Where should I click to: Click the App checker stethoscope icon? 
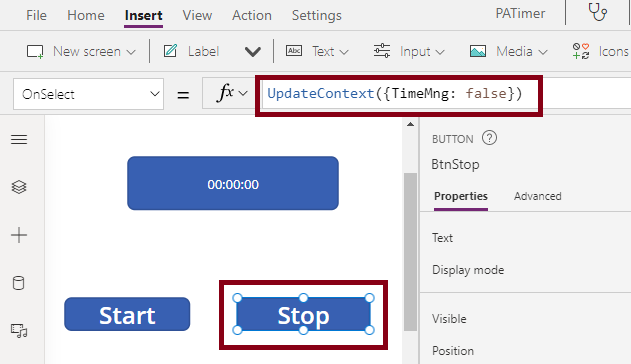[x=598, y=12]
